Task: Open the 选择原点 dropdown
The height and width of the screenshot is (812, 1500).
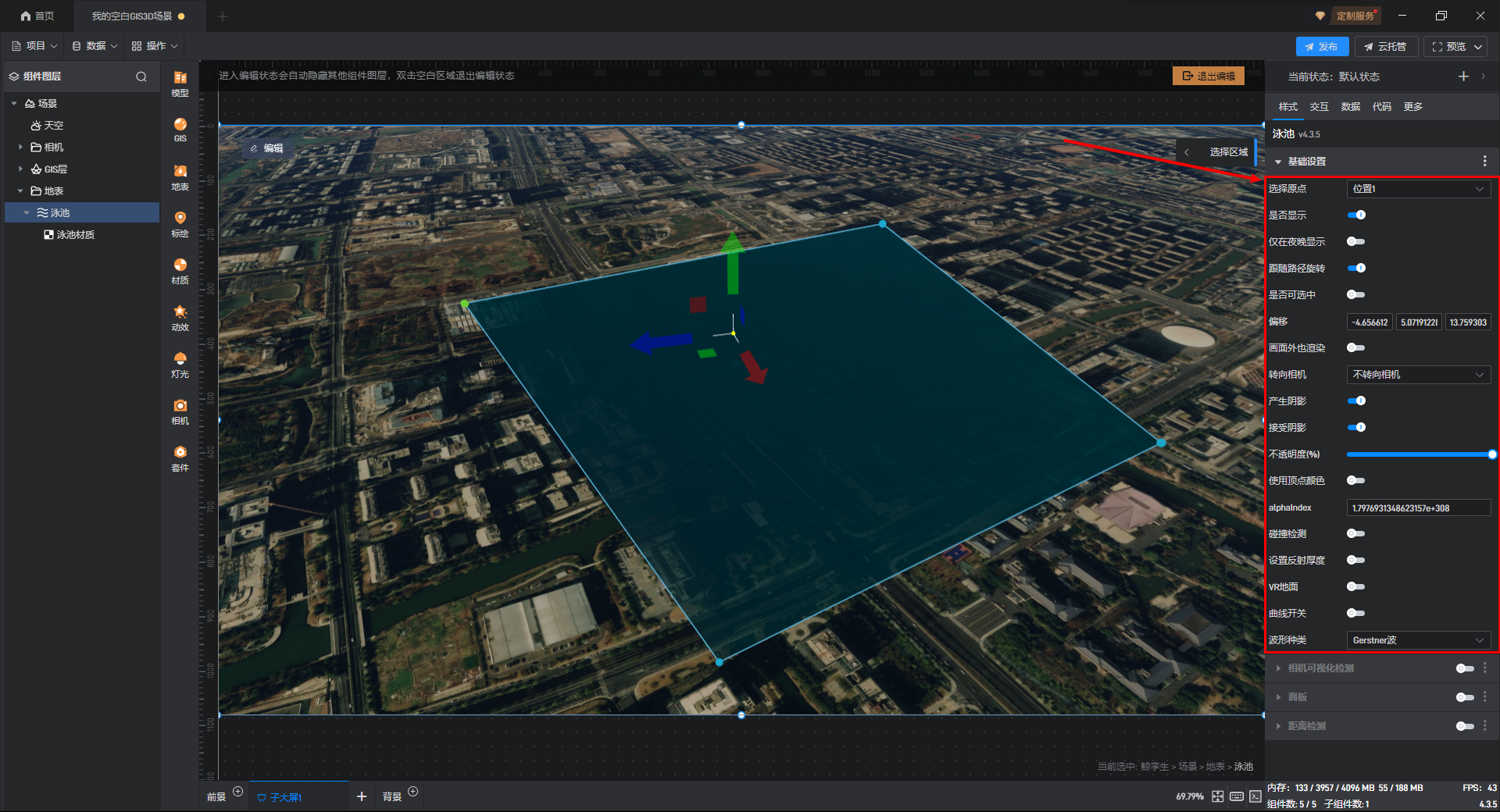Action: coord(1418,189)
